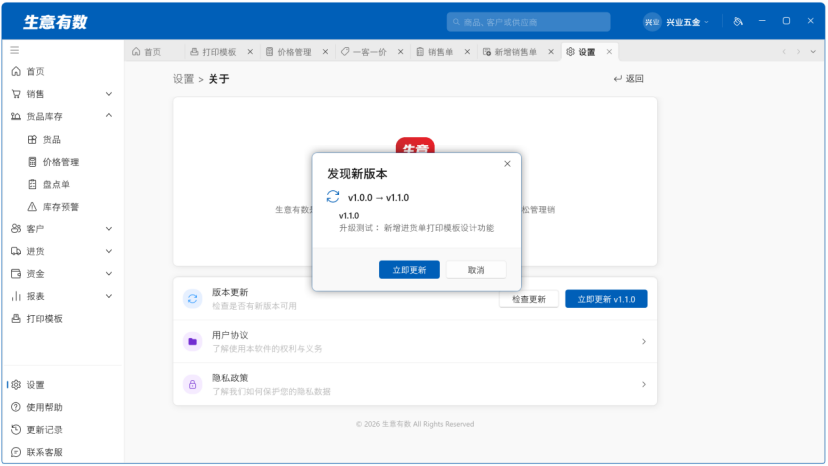Expand the 进货 section chevron
Viewport: 828px width, 466px height.
pos(109,251)
